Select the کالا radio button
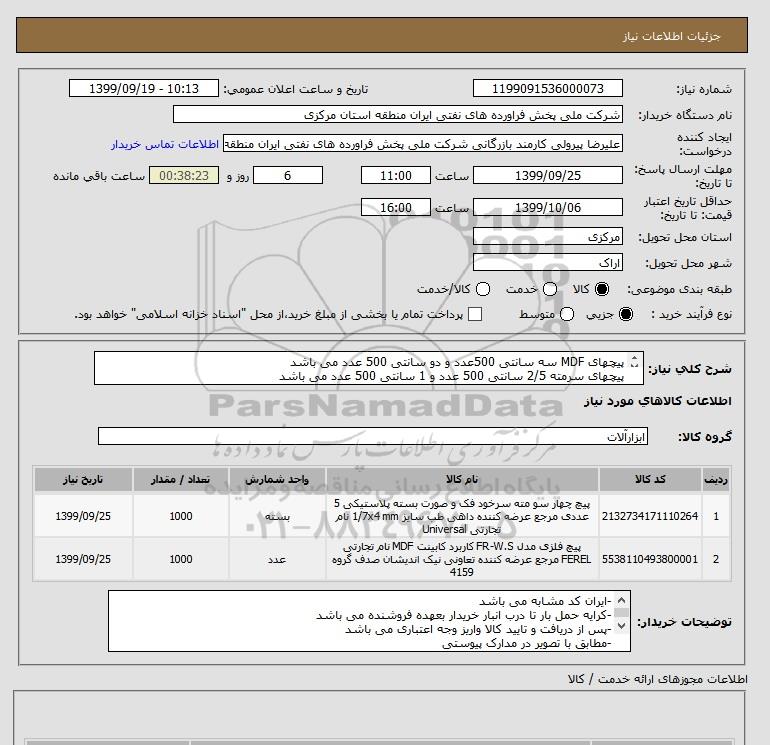770x745 pixels. coord(602,289)
